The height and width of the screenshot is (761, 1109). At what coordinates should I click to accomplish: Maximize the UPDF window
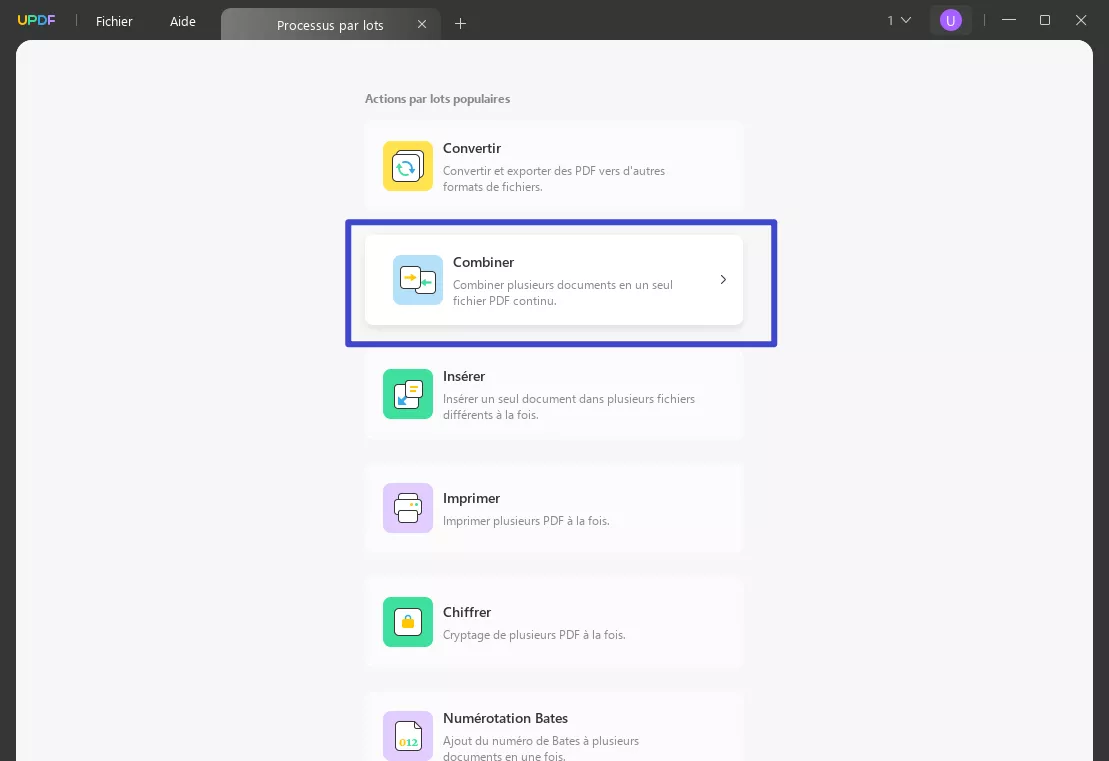click(1045, 21)
